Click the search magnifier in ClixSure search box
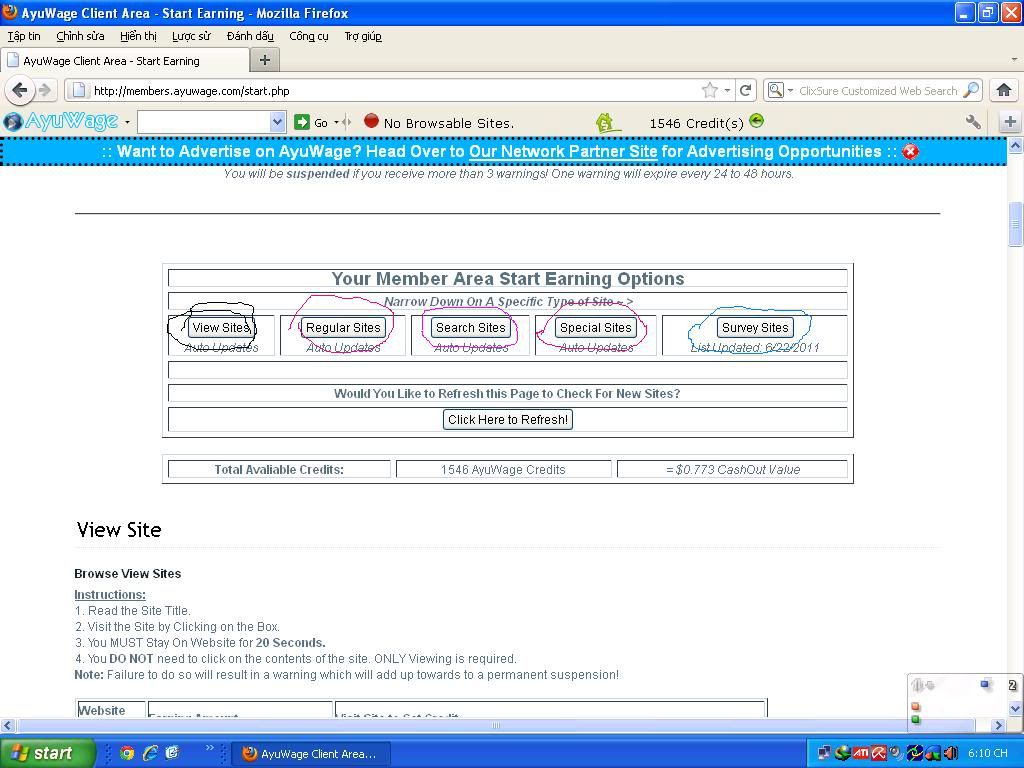Screen dimensions: 1024x768 971,90
